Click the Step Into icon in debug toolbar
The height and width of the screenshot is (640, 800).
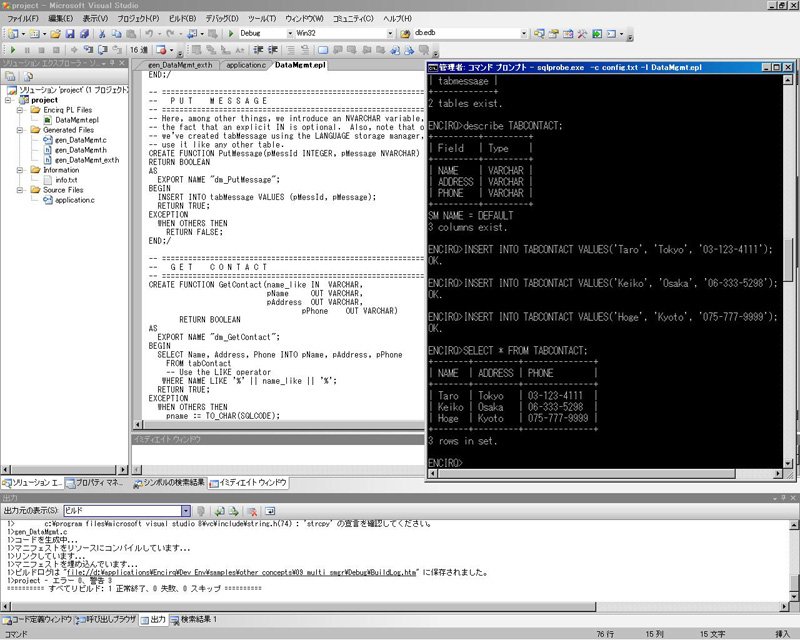(x=88, y=50)
